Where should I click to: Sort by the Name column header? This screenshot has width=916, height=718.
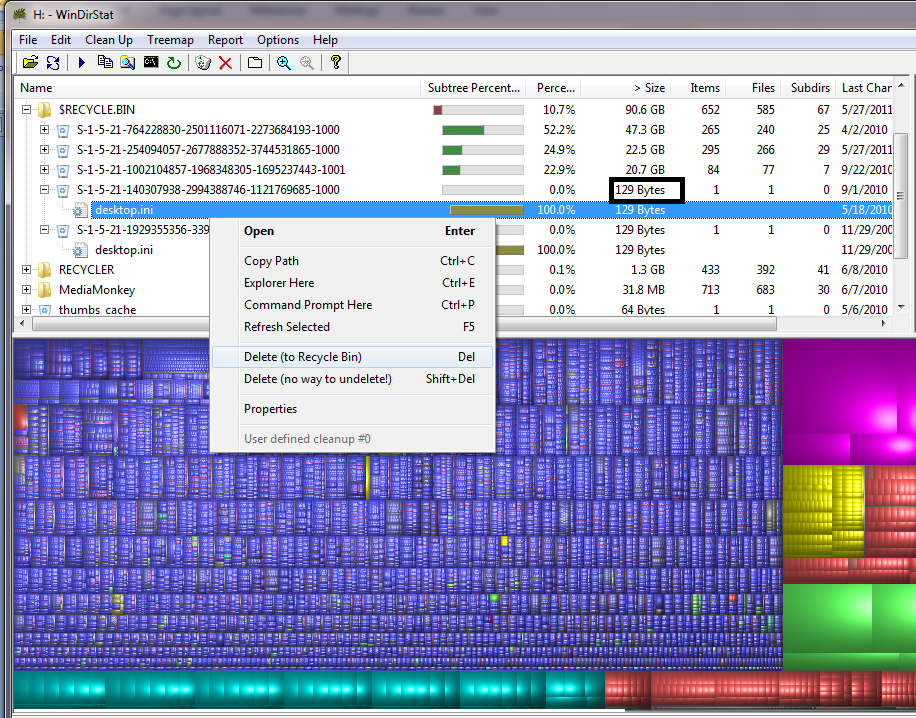[217, 88]
